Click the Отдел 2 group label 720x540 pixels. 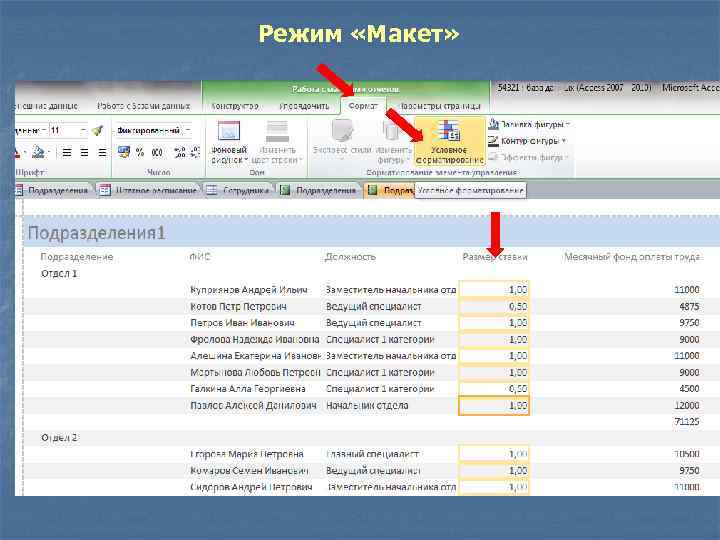coord(59,438)
